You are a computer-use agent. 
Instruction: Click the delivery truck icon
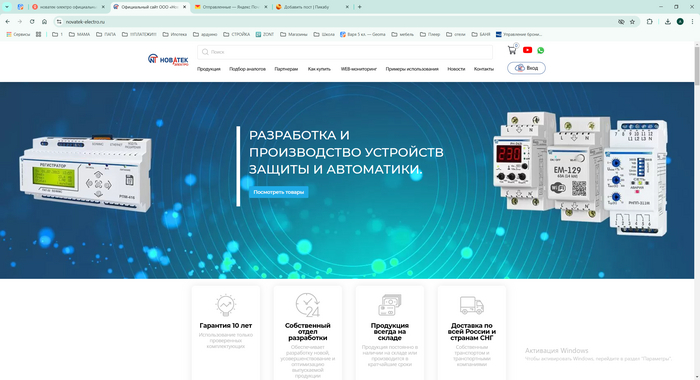point(472,305)
